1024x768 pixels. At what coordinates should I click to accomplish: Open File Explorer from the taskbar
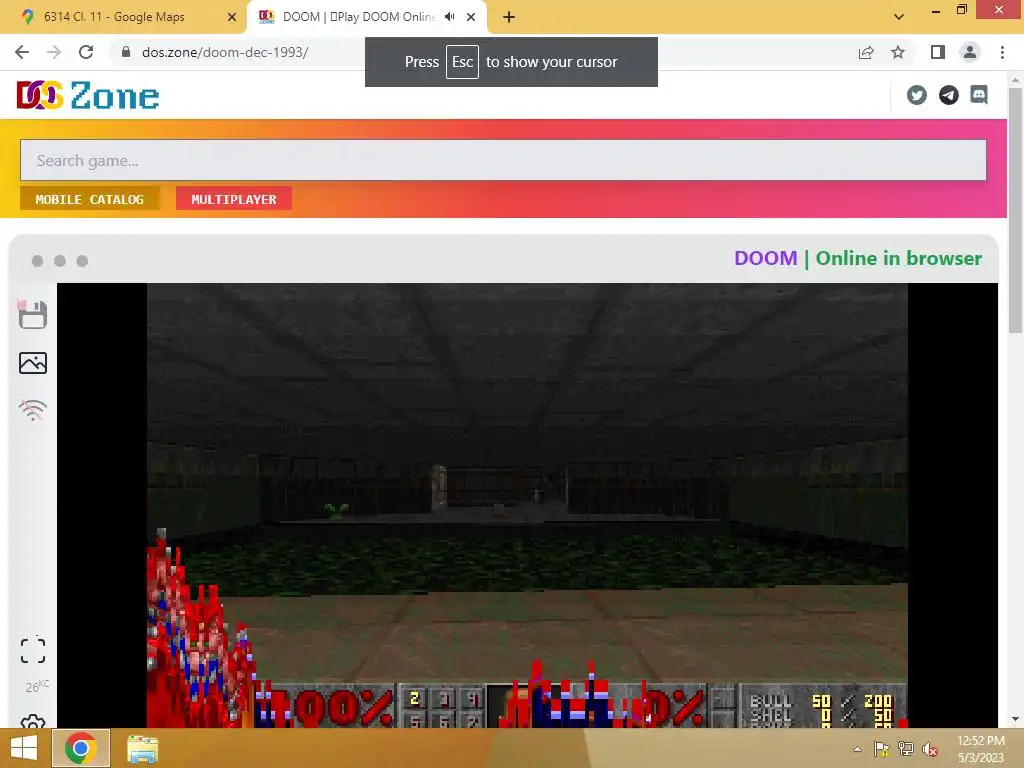(x=142, y=748)
